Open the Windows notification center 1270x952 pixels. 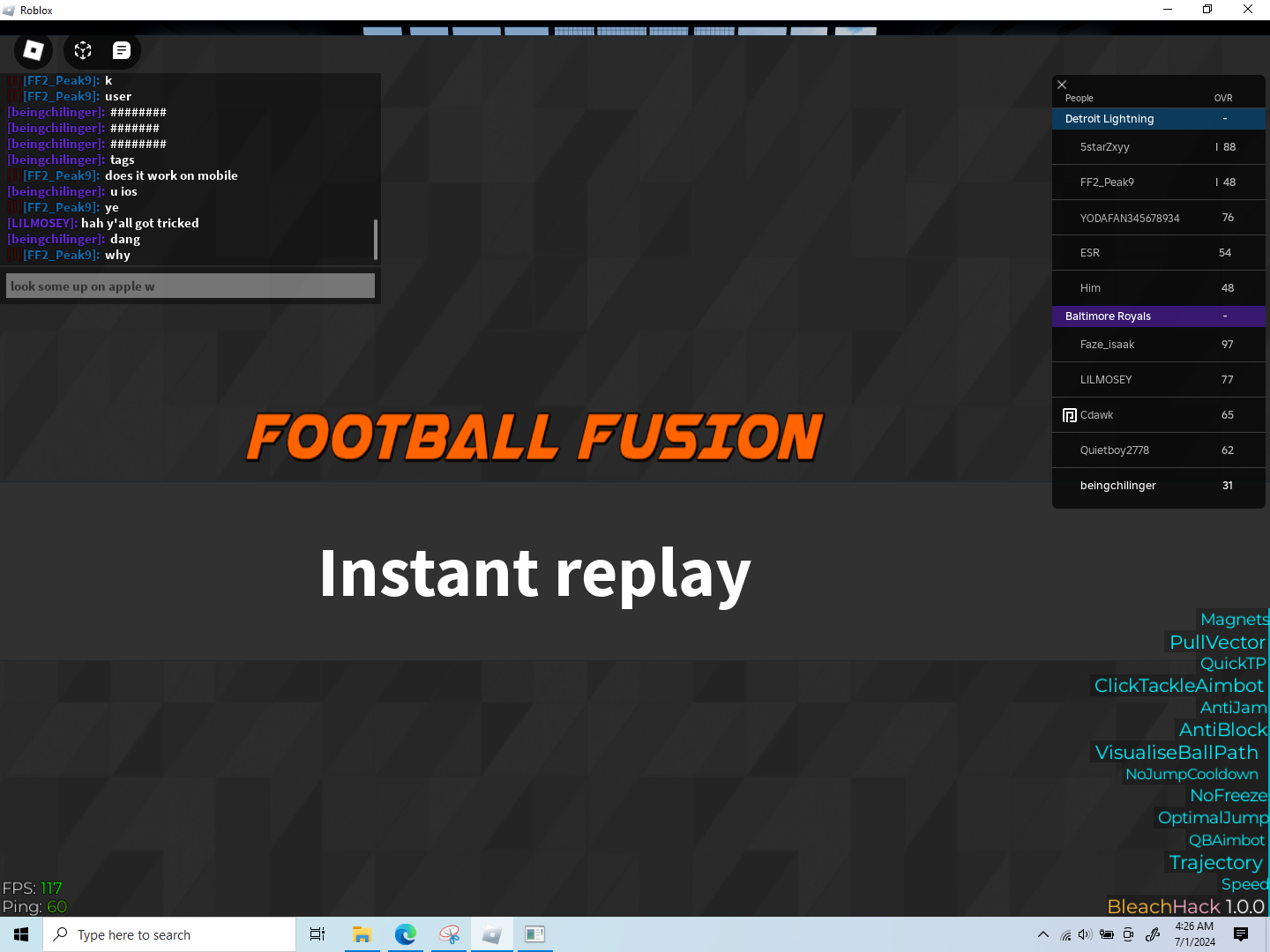(x=1241, y=934)
